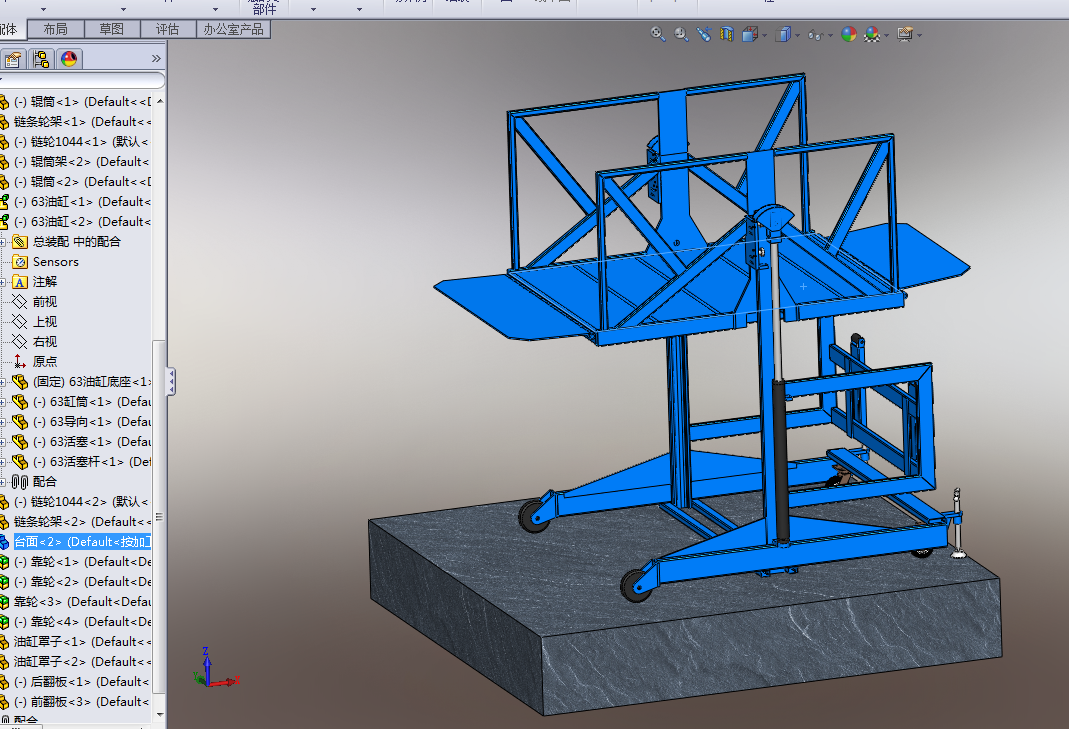
Task: Open the Hide/Show Items dropdown arrow
Action: [x=830, y=35]
